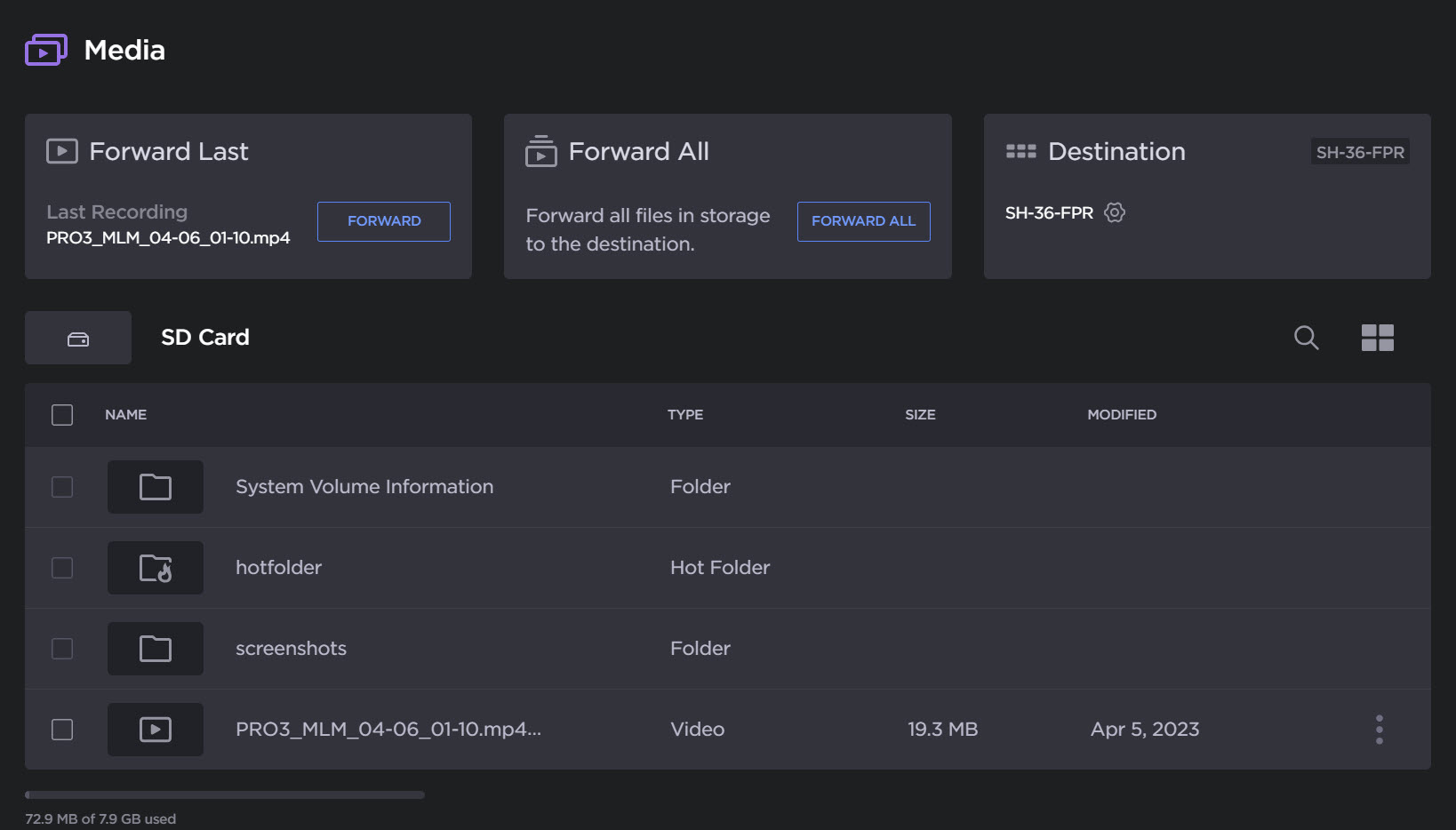The width and height of the screenshot is (1456, 830).
Task: Check the hotfolder row checkbox
Action: [62, 568]
